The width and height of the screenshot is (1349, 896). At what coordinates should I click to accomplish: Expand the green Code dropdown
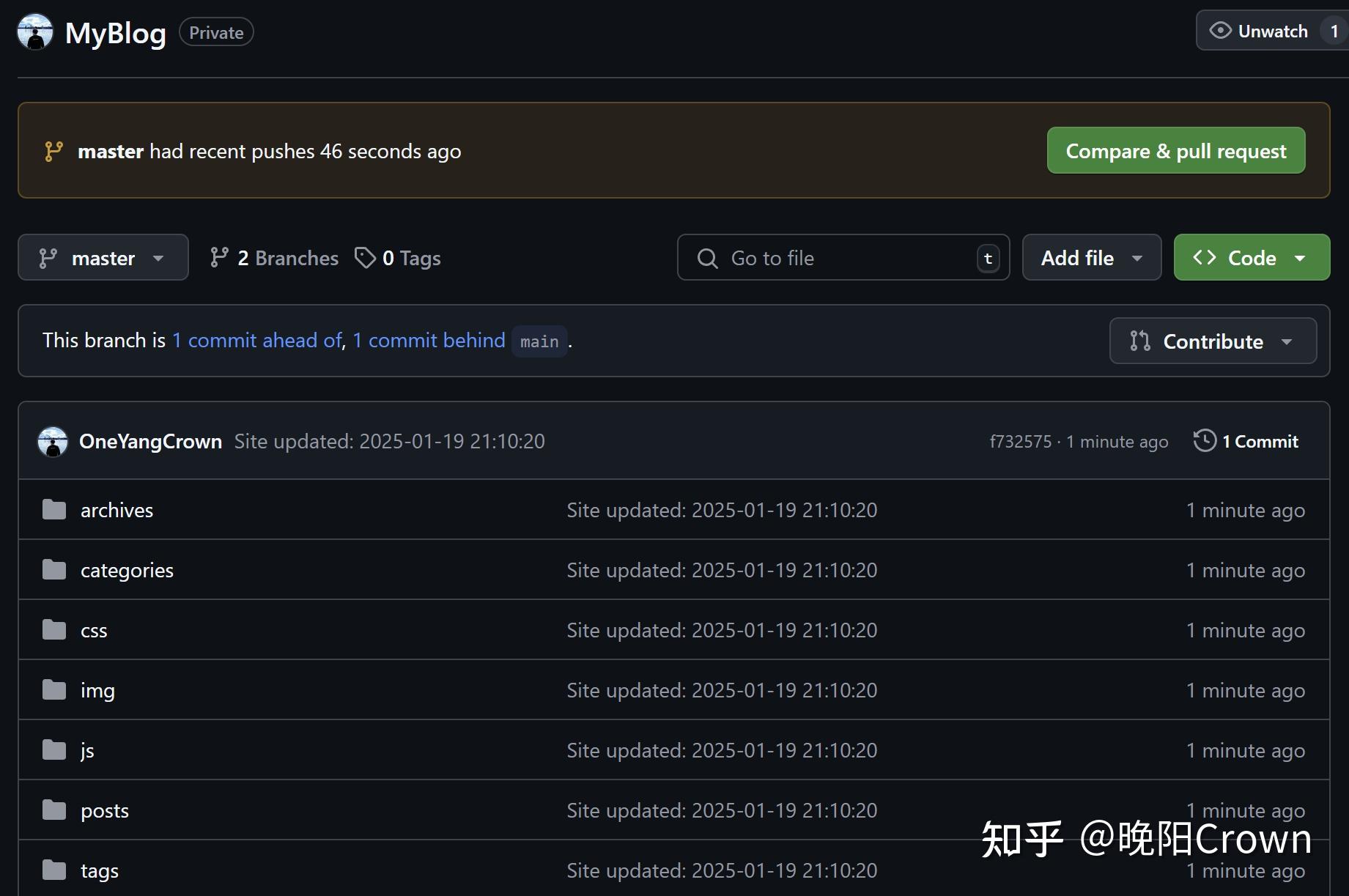(1252, 258)
